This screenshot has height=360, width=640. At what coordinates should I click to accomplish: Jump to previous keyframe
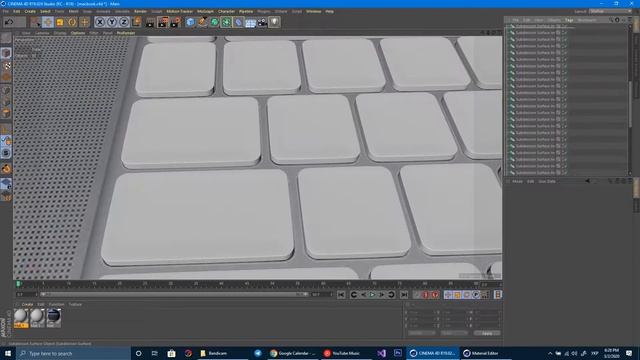(353, 295)
